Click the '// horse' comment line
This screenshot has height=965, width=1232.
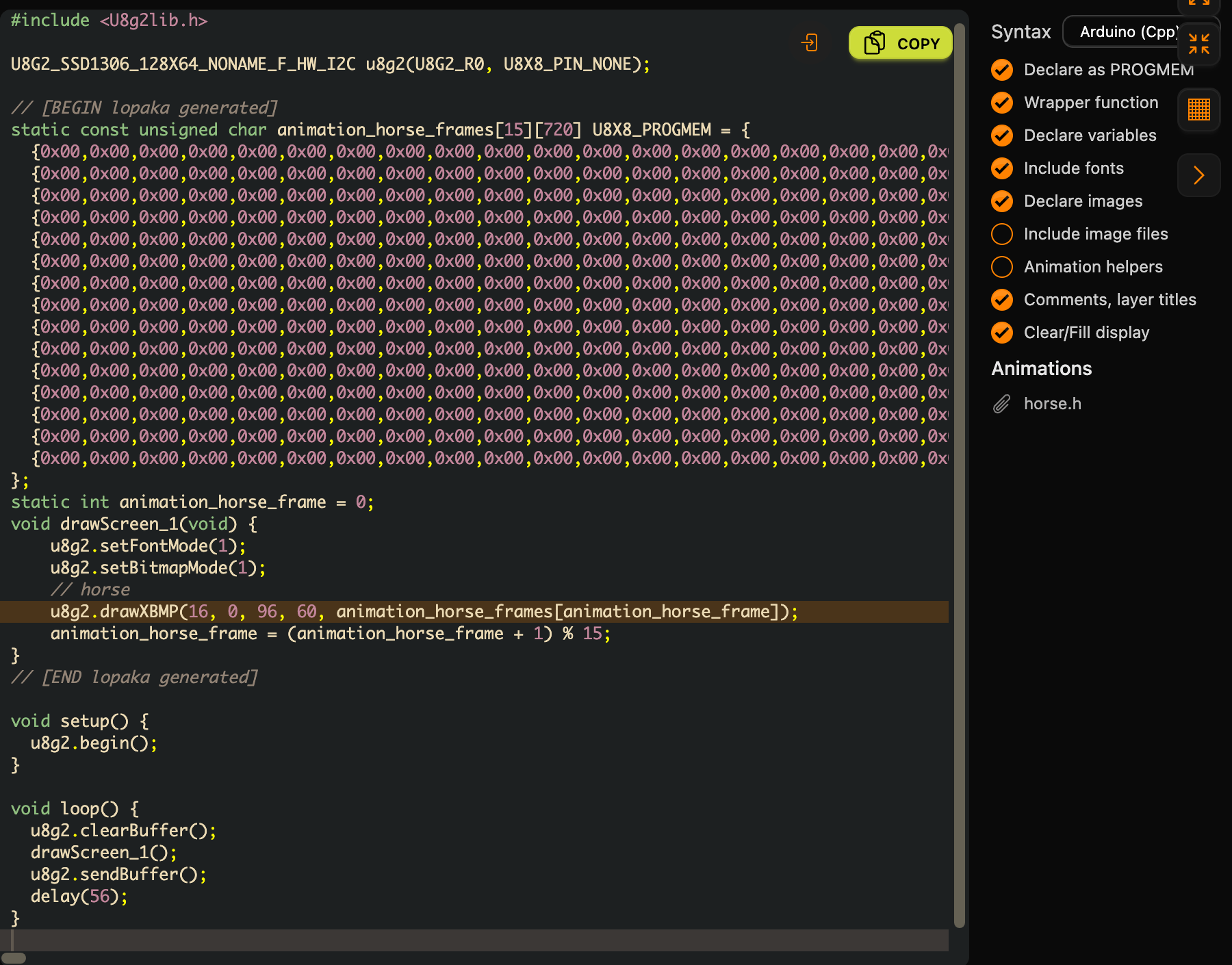pos(90,590)
